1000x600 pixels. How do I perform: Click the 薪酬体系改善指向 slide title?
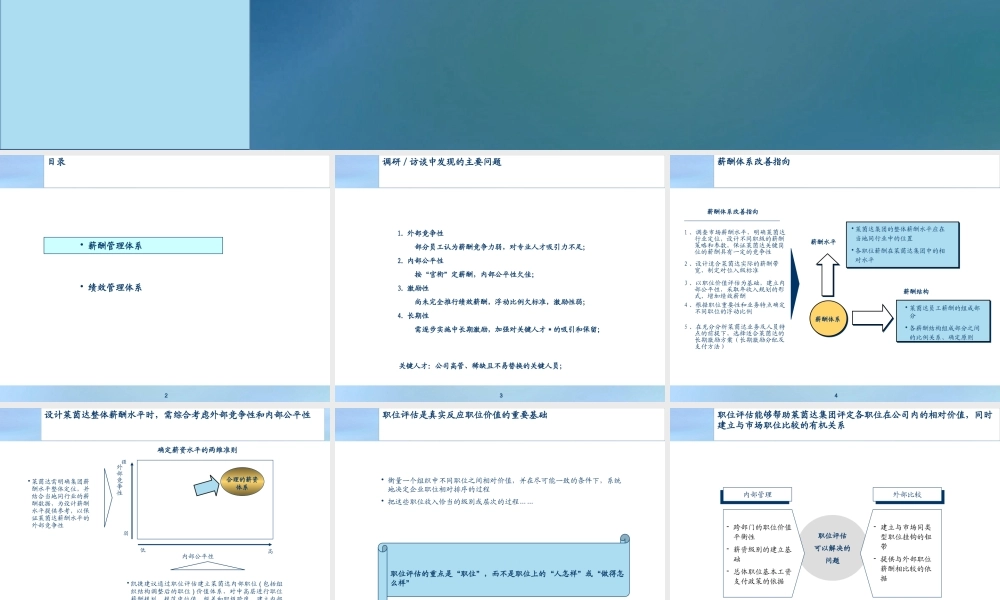click(753, 161)
